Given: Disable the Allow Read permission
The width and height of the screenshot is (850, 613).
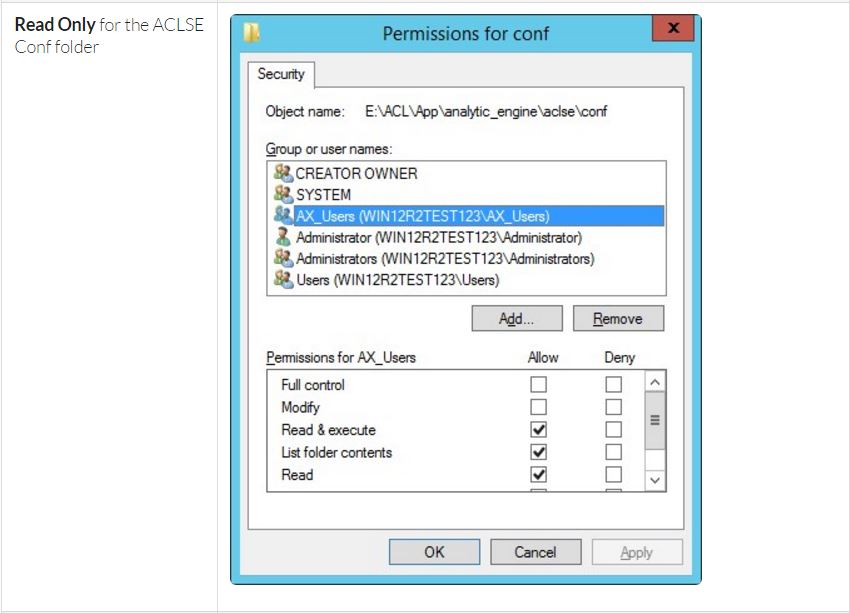Looking at the screenshot, I should click(x=538, y=475).
